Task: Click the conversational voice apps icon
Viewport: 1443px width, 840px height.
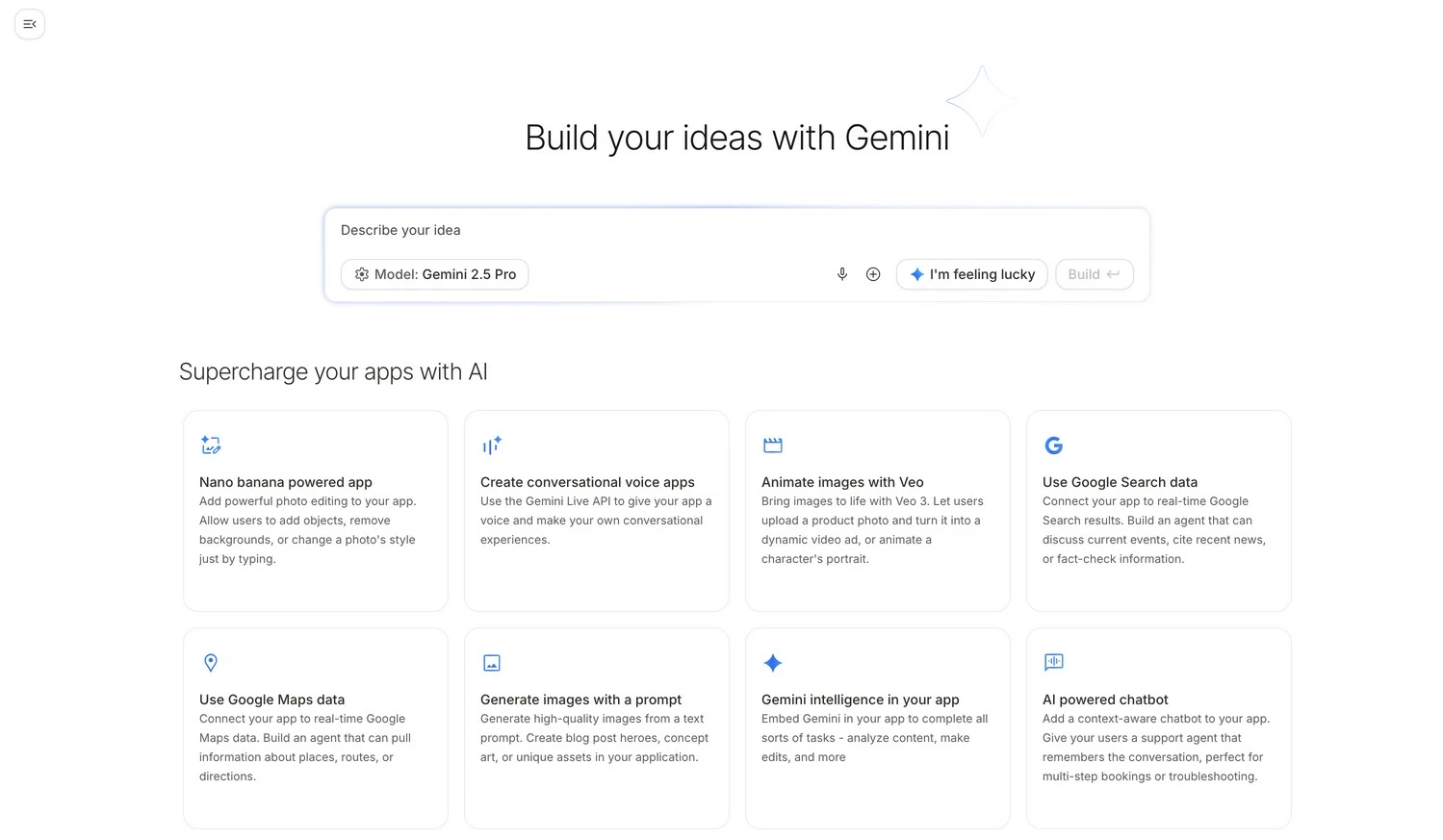Action: pyautogui.click(x=492, y=445)
